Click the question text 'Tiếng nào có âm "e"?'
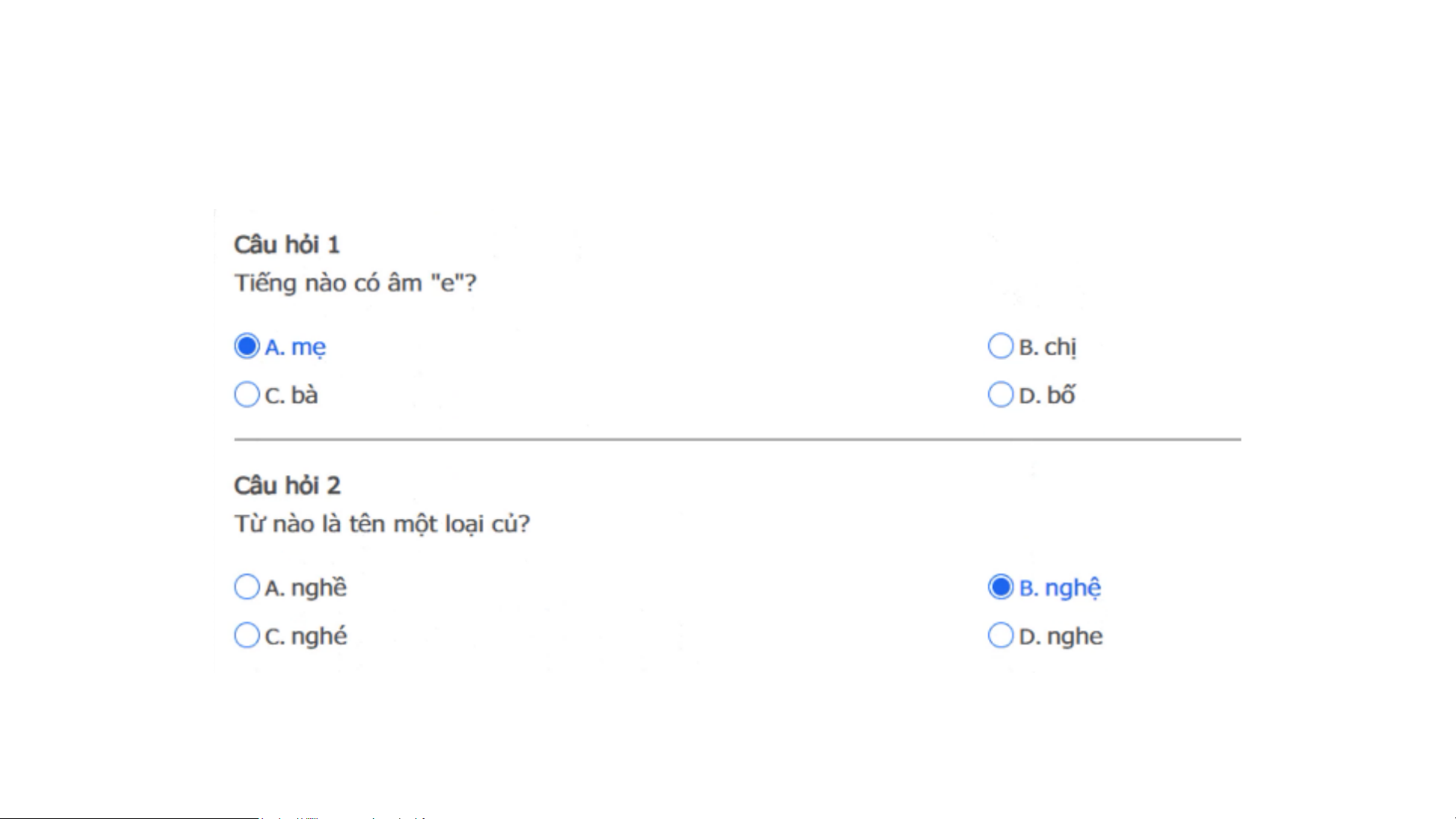1456x819 pixels. [355, 283]
